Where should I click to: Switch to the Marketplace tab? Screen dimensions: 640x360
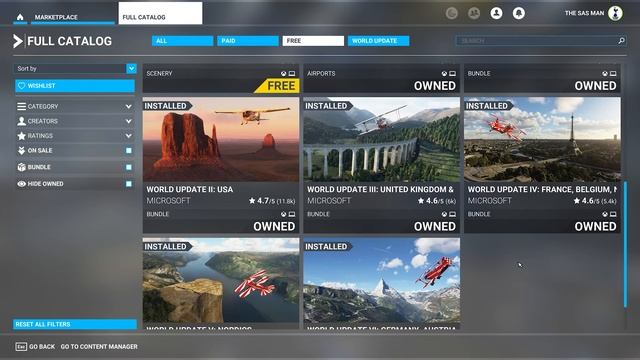coord(73,17)
